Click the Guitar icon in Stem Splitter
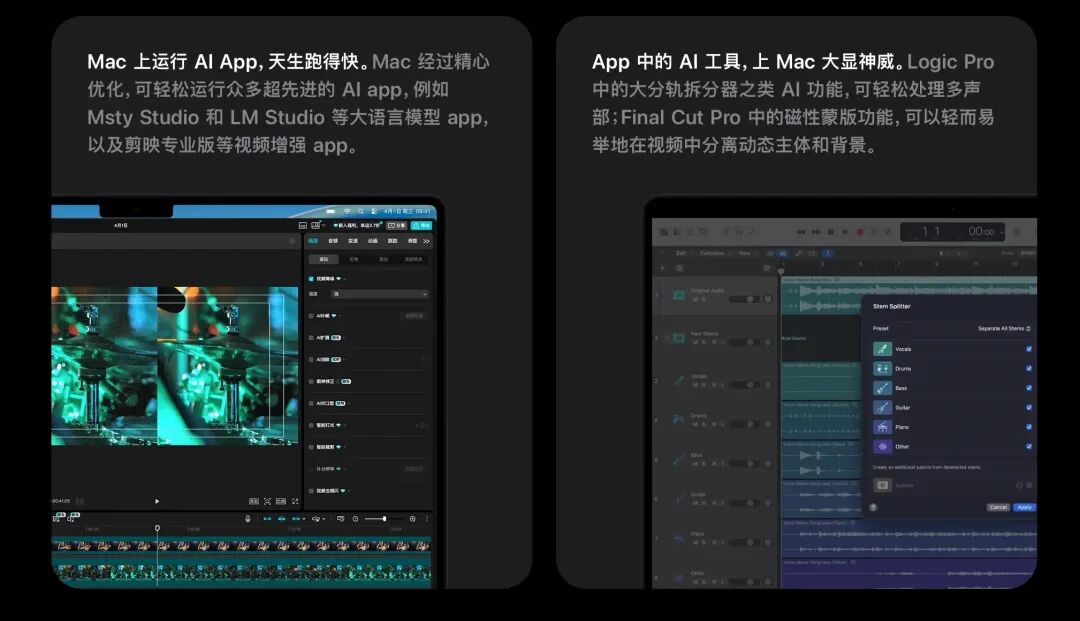Screen dimensions: 1080x621 [x=883, y=408]
